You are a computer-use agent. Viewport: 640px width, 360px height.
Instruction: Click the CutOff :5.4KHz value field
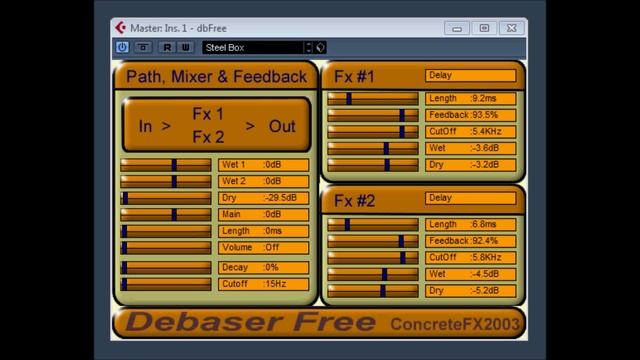470,131
